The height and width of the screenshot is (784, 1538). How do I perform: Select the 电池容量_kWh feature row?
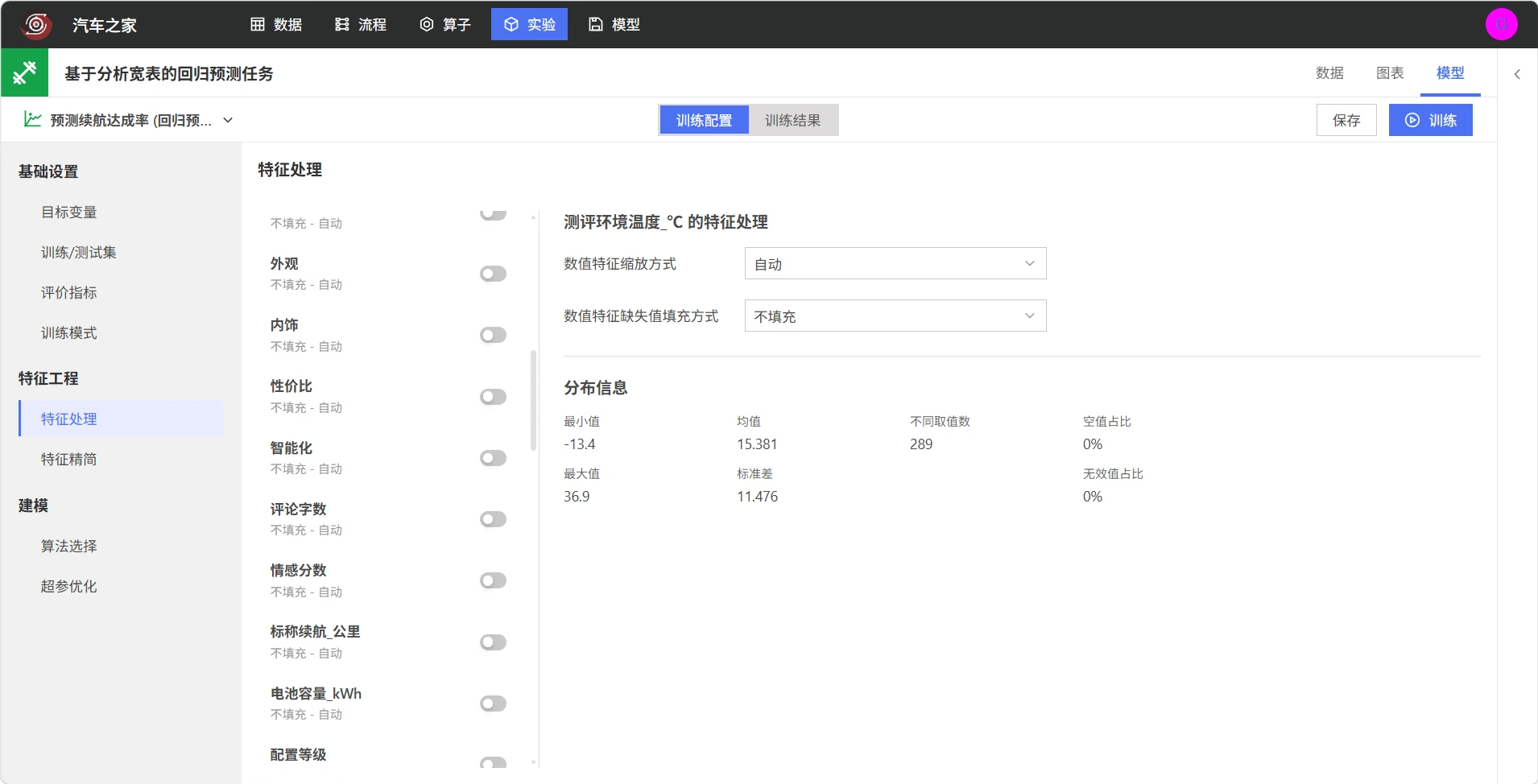pyautogui.click(x=389, y=704)
